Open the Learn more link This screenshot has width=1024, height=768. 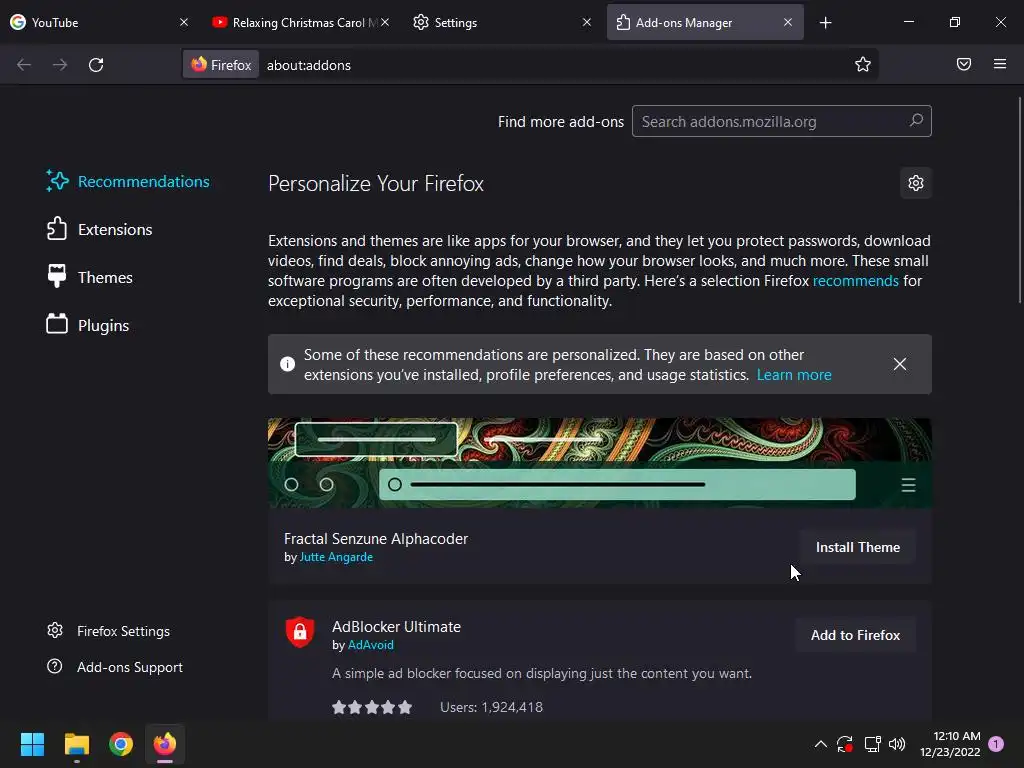point(793,375)
